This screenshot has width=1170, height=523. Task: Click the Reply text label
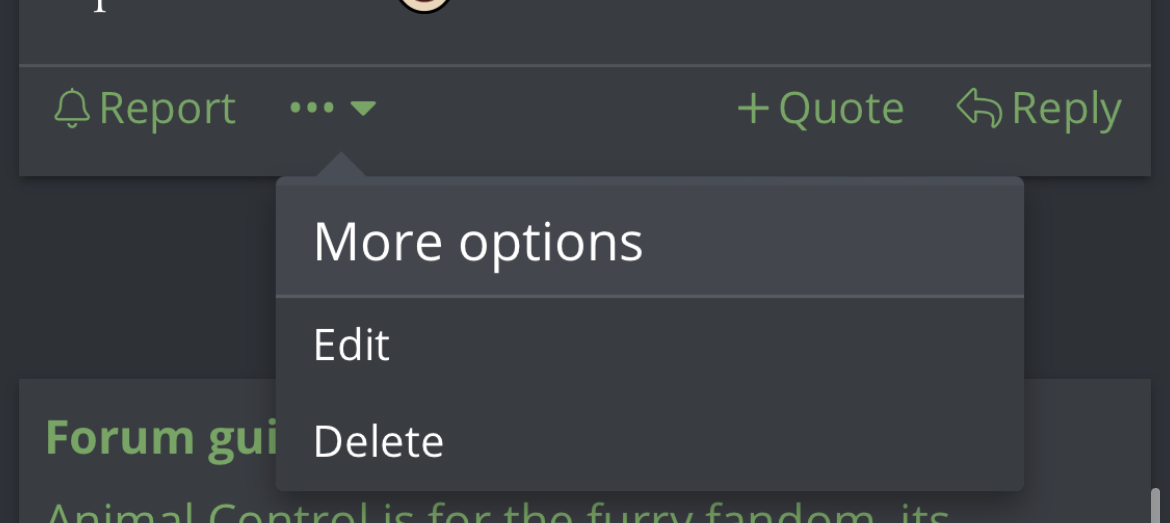coord(1066,110)
